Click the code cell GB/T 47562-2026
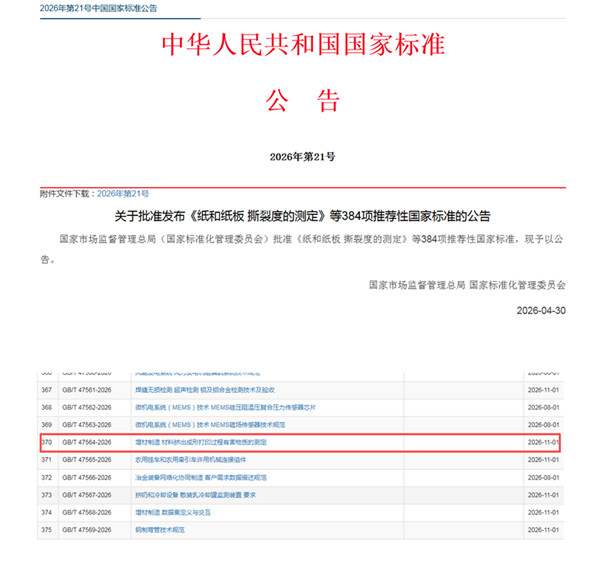600x586 pixels. point(87,407)
